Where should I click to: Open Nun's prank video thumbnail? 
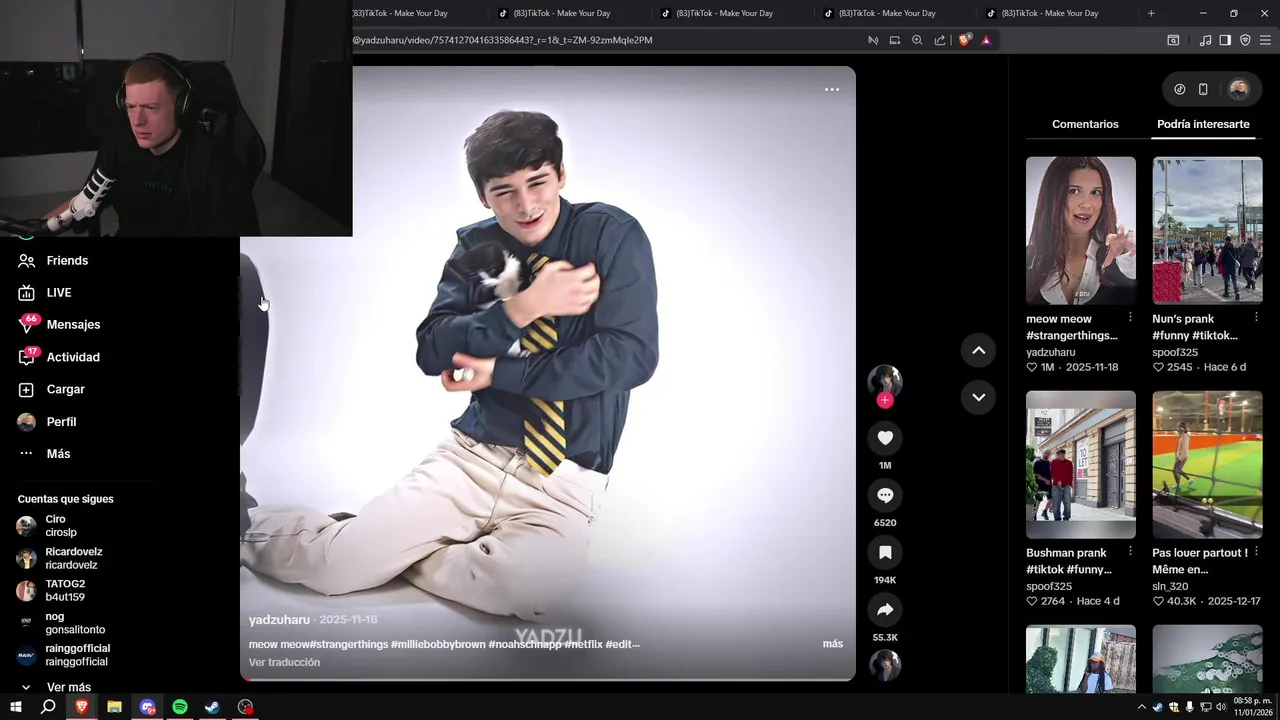tap(1207, 230)
